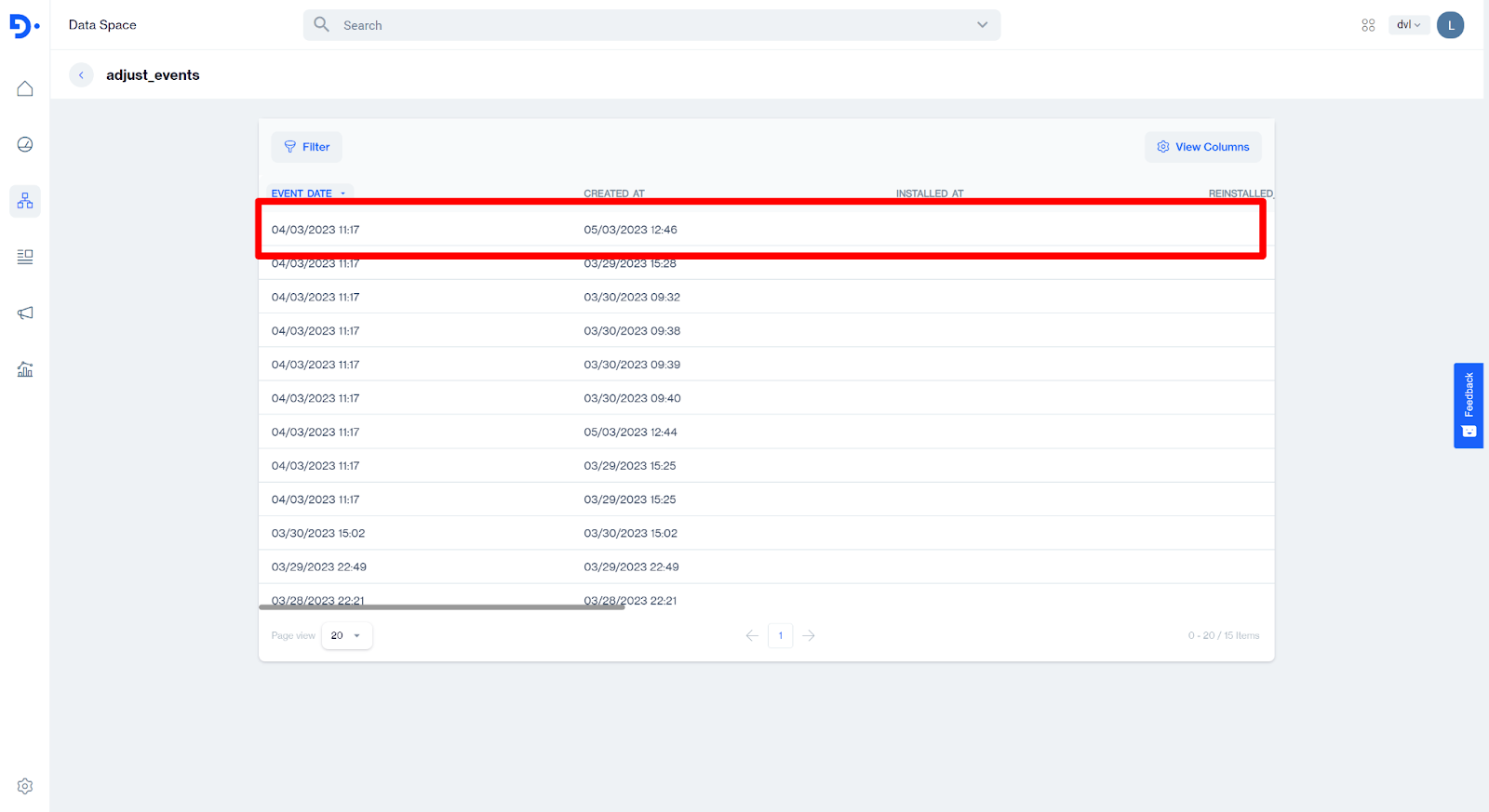Click the back arrow beside adjust_events
1489x812 pixels.
click(x=81, y=75)
